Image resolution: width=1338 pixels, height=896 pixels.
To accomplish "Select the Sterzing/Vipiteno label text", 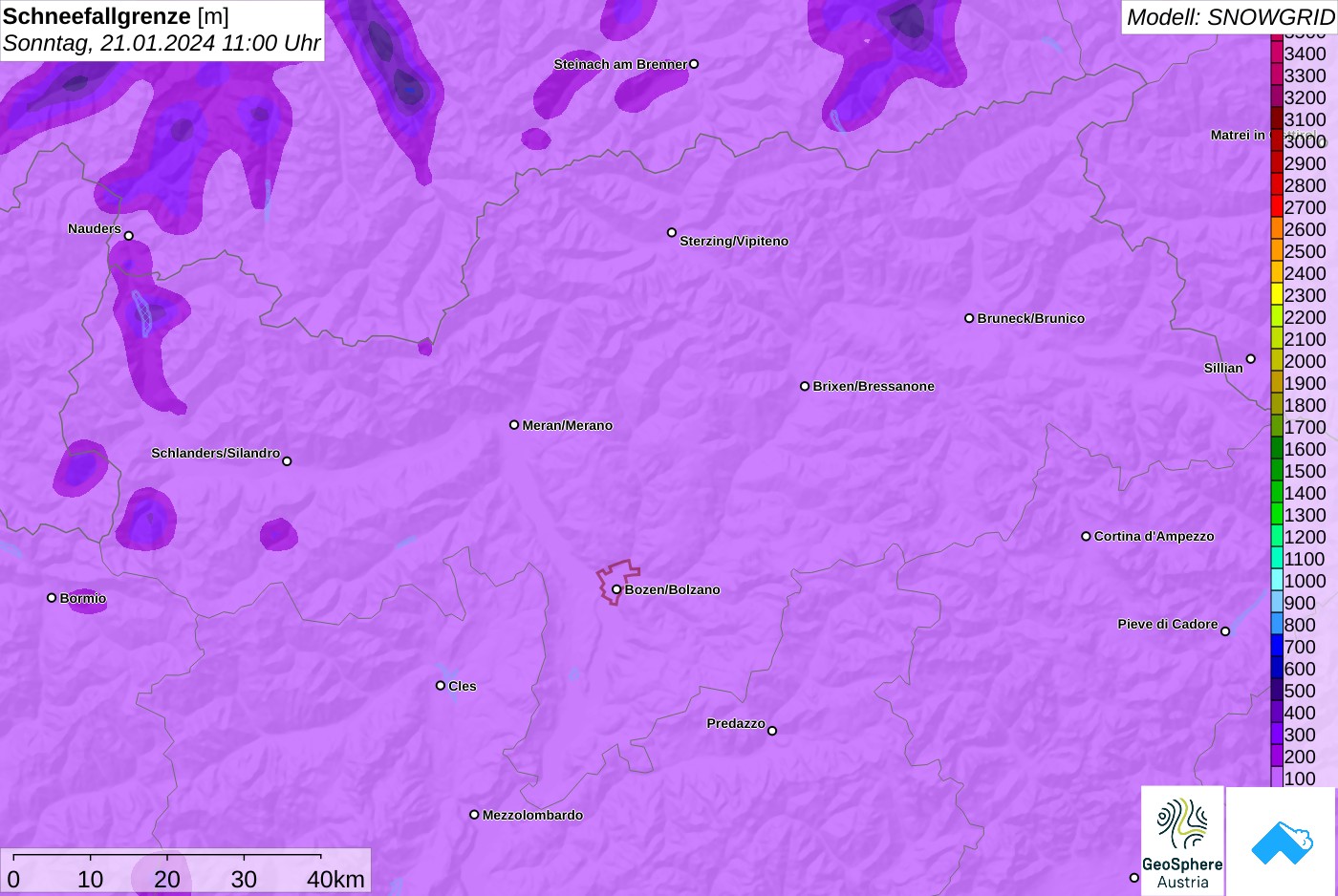I will [x=734, y=241].
